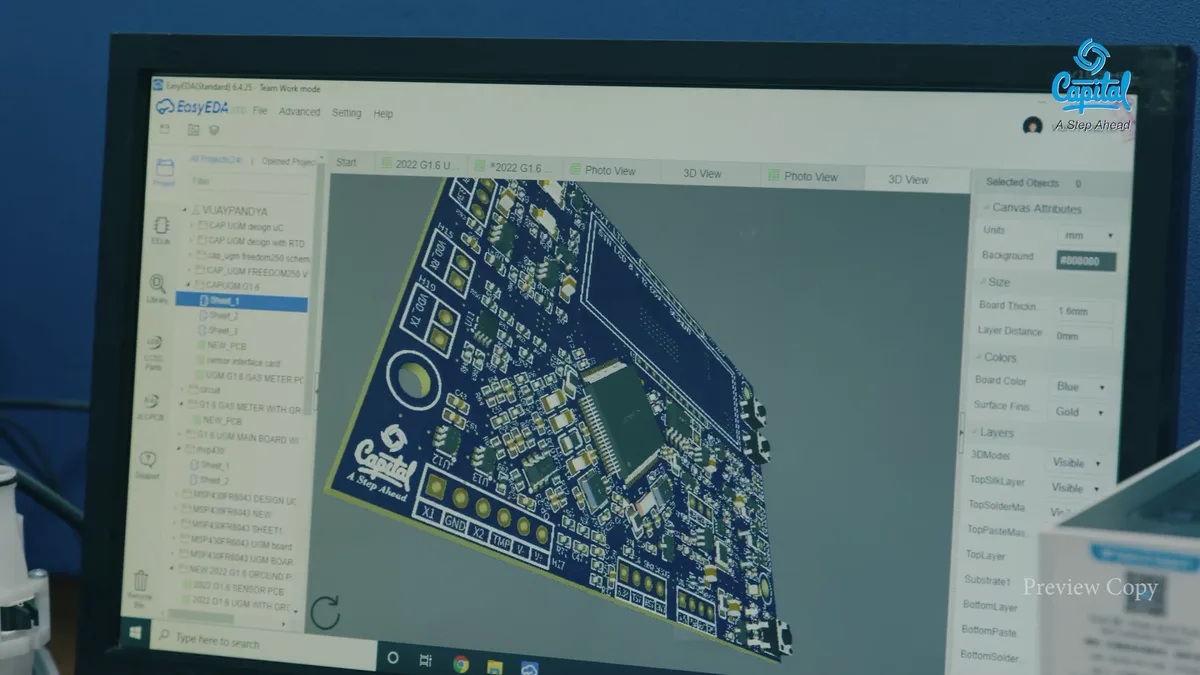Viewport: 1200px width, 675px height.
Task: Switch to the 2022 G1.6 U... tab
Action: (x=418, y=165)
